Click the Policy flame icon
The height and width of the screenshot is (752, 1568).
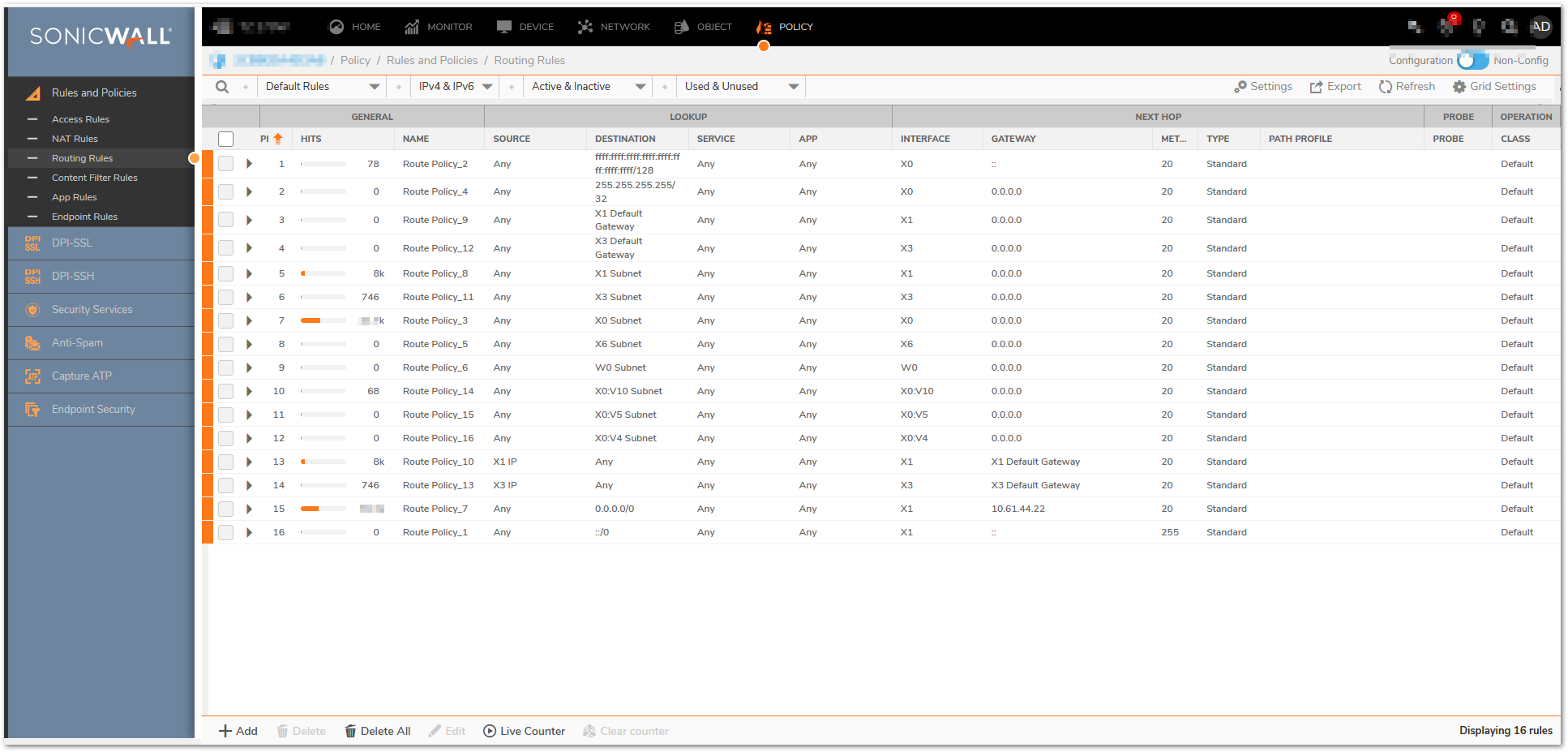(764, 27)
